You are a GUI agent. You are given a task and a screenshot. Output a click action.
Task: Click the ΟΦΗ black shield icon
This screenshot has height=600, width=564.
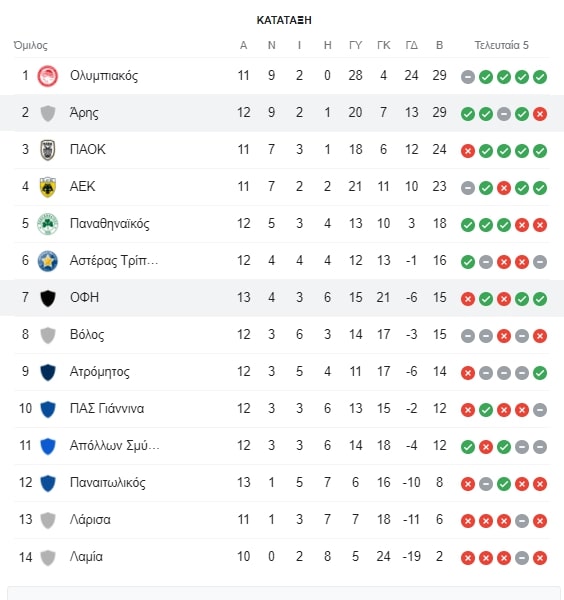click(48, 298)
